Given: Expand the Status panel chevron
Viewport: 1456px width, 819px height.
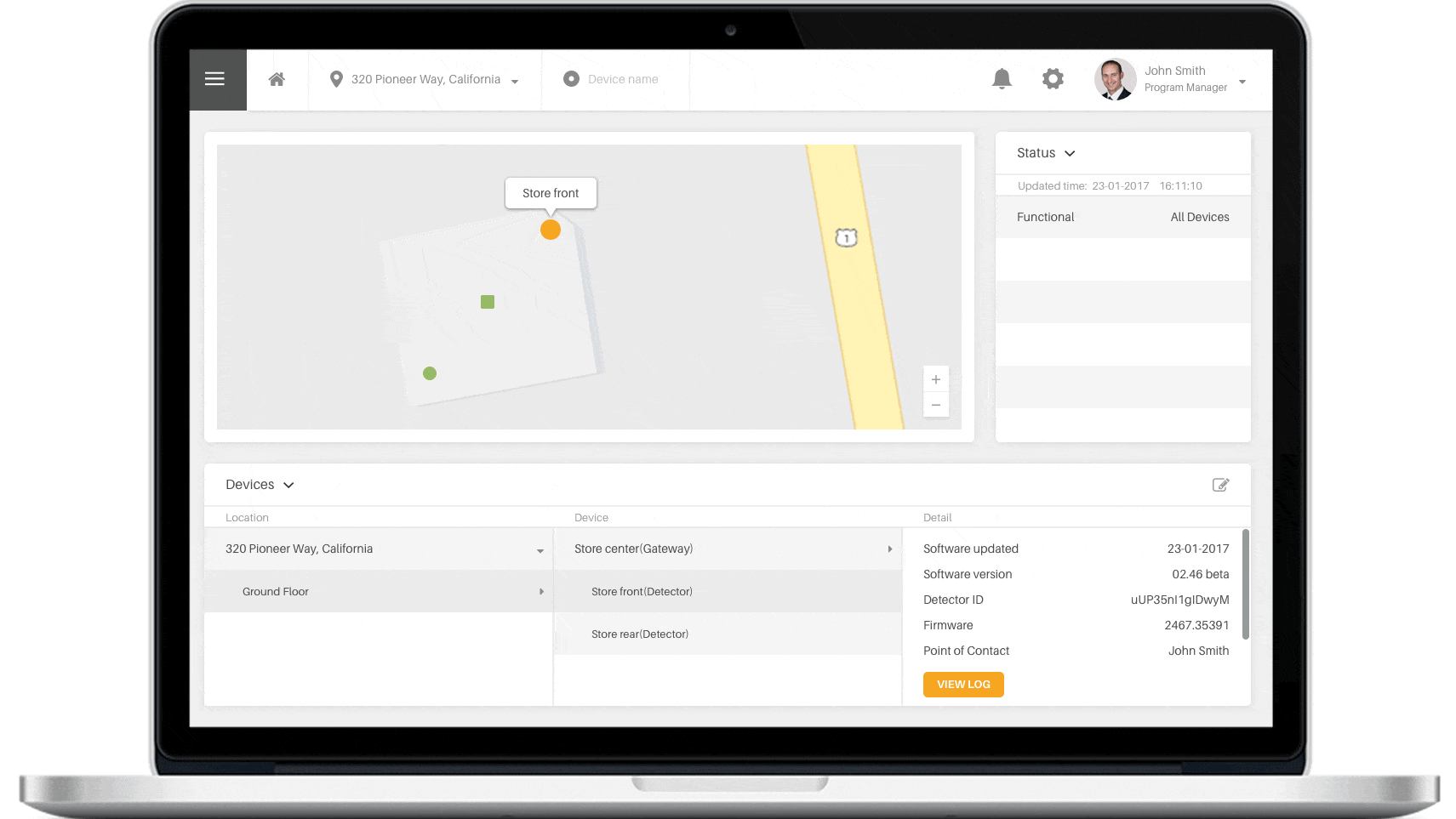Looking at the screenshot, I should 1070,153.
